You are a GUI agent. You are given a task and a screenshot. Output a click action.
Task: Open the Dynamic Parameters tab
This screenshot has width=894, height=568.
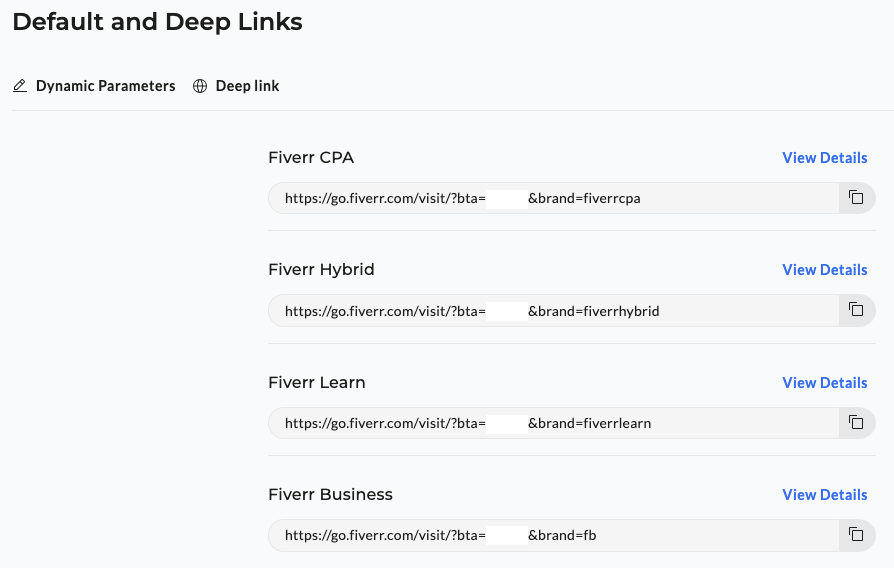click(105, 86)
